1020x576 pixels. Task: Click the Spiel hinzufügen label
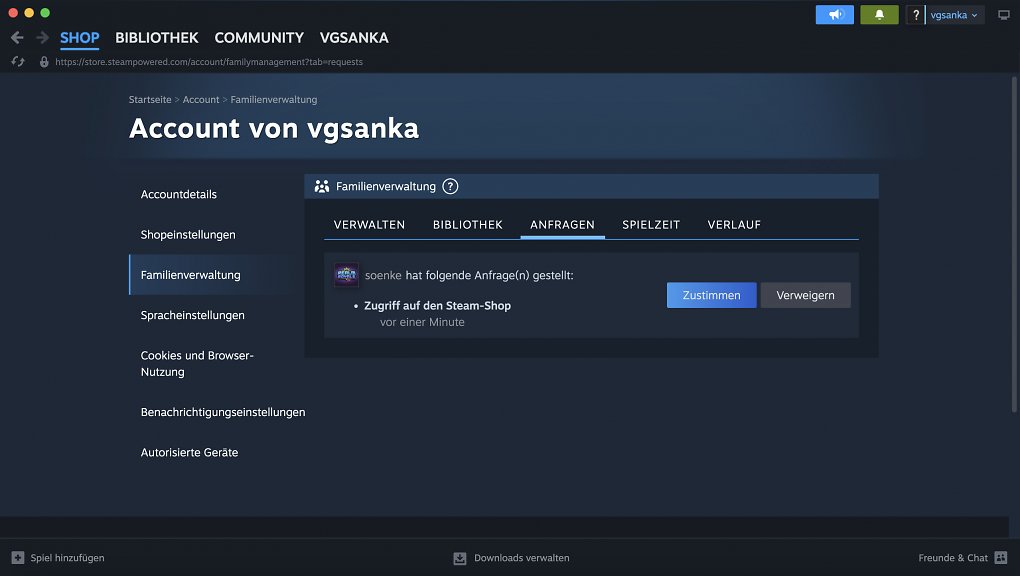coord(67,558)
